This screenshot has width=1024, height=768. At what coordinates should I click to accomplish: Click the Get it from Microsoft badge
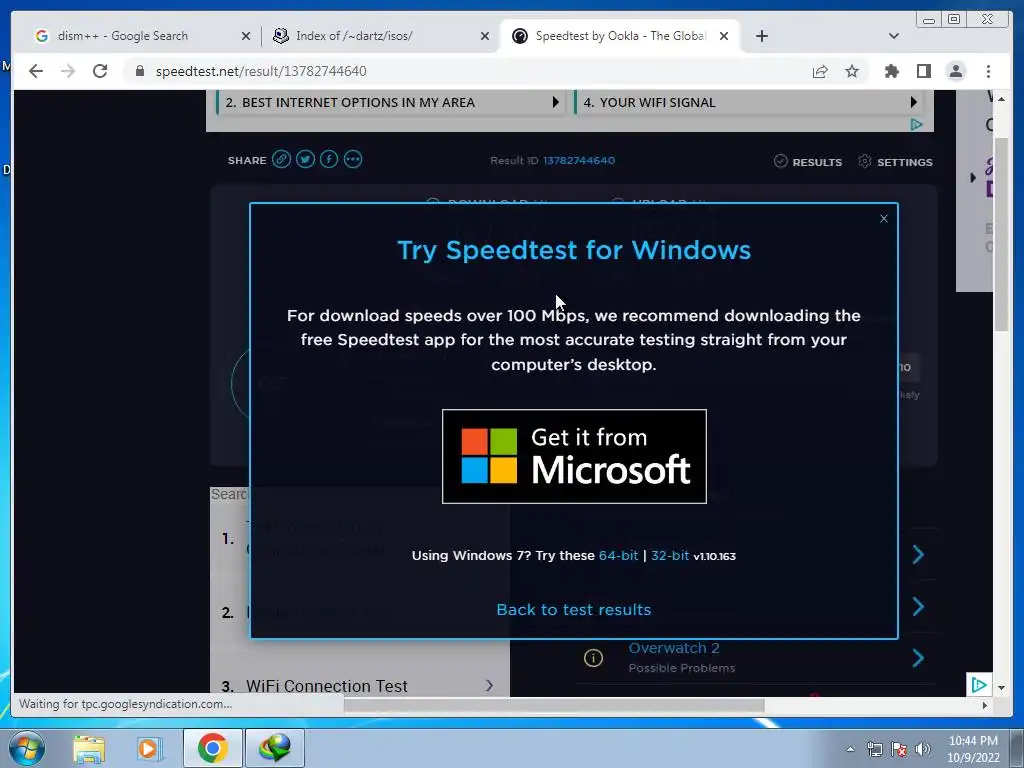tap(574, 456)
